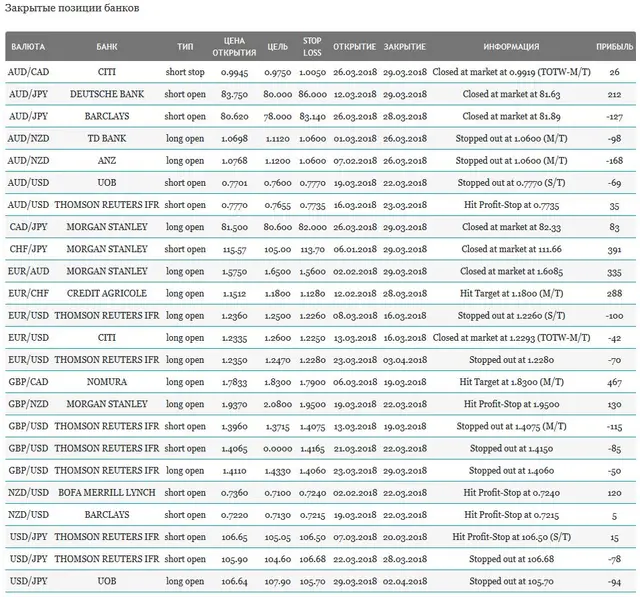Click the opening date 06.01.2018
Screen dimensions: 640x597
[355, 249]
